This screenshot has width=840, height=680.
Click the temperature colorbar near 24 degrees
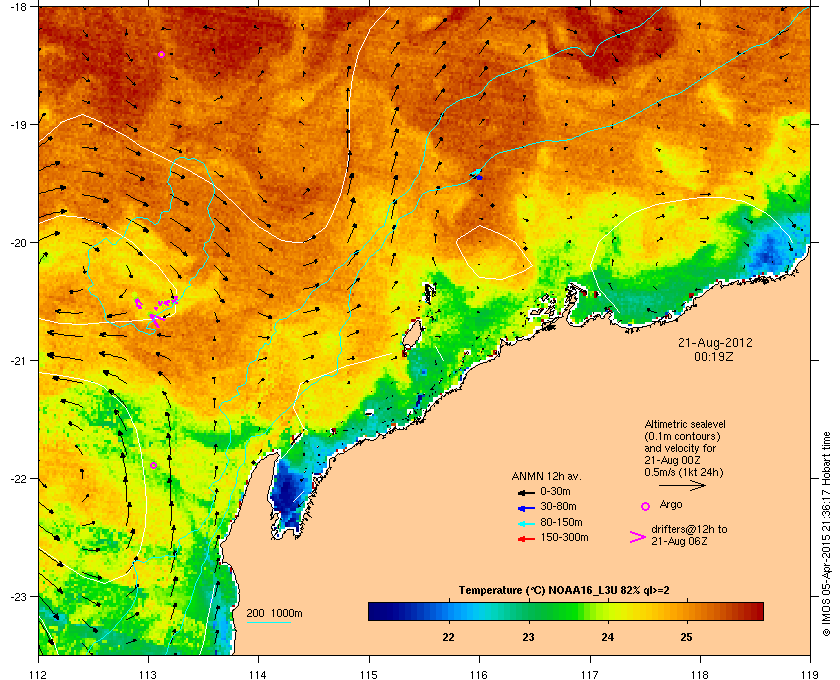tap(608, 611)
